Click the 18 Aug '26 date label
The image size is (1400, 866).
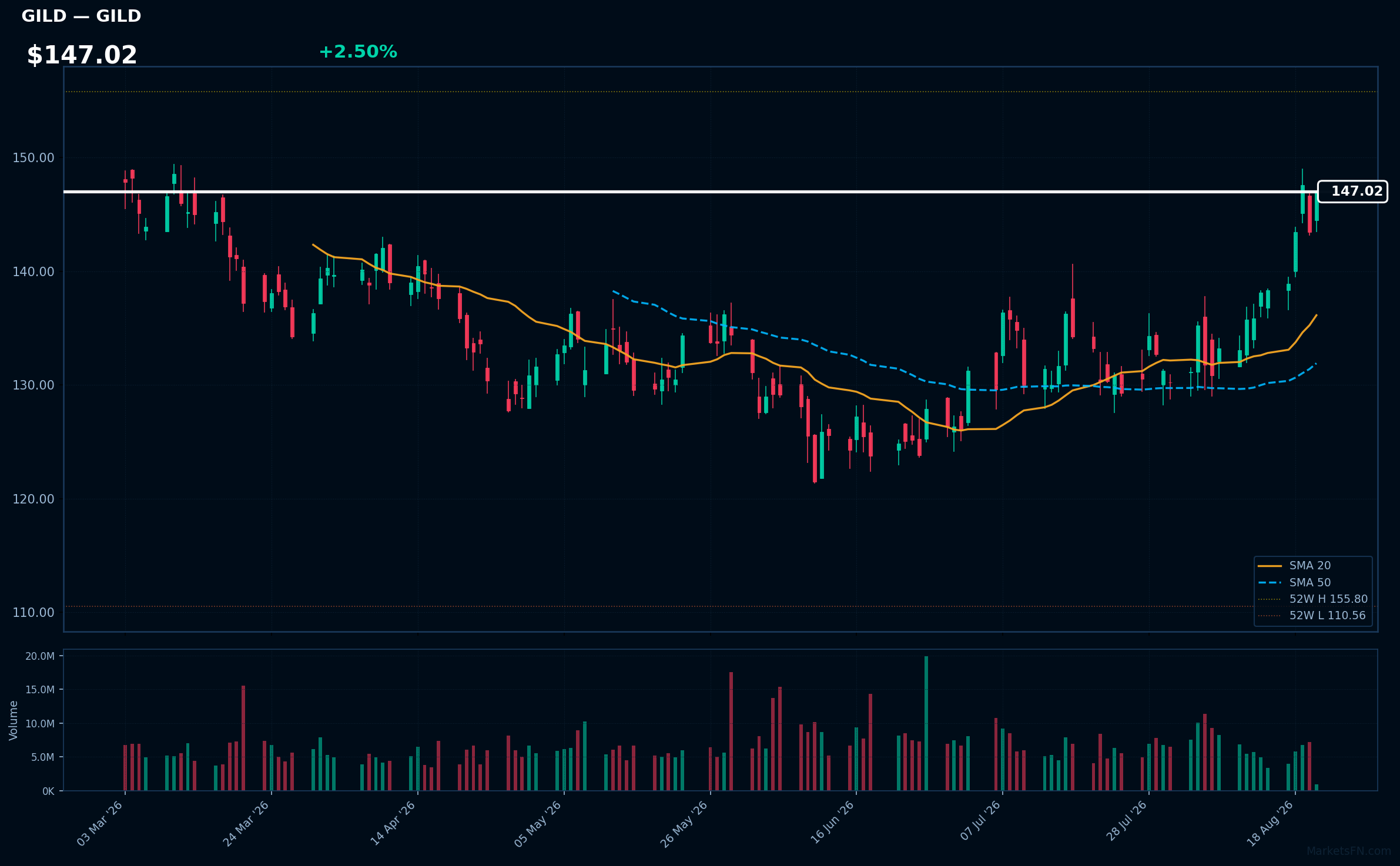click(x=1270, y=824)
